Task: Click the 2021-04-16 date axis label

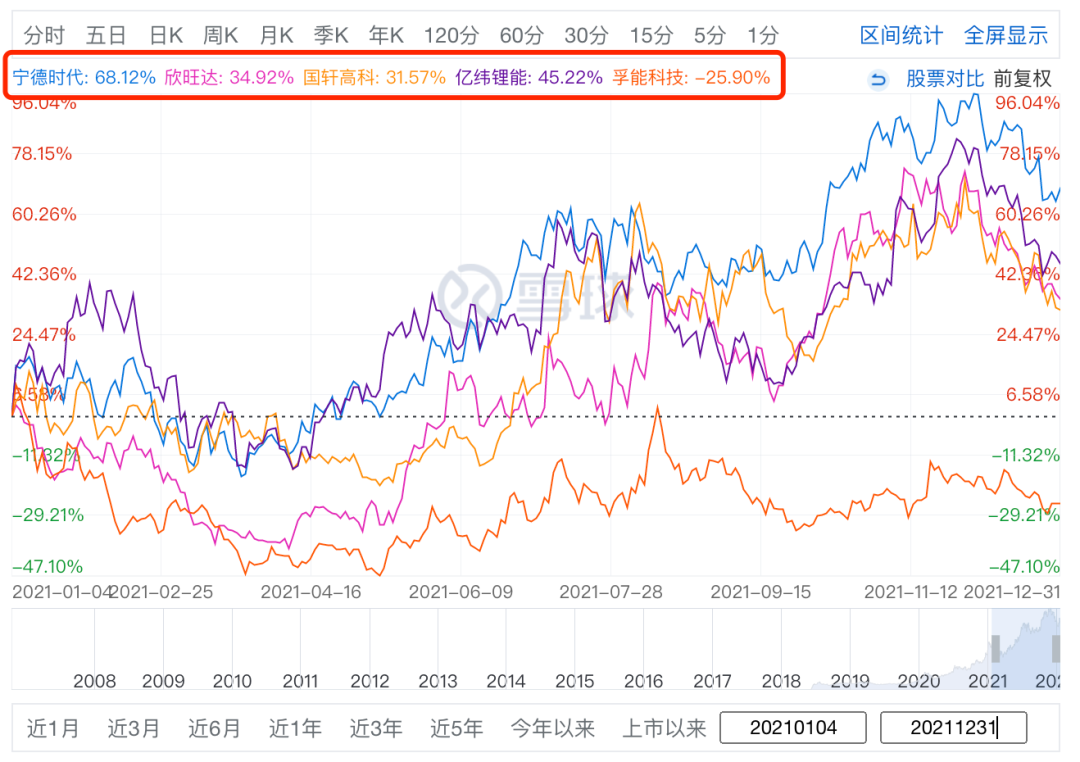Action: 311,592
